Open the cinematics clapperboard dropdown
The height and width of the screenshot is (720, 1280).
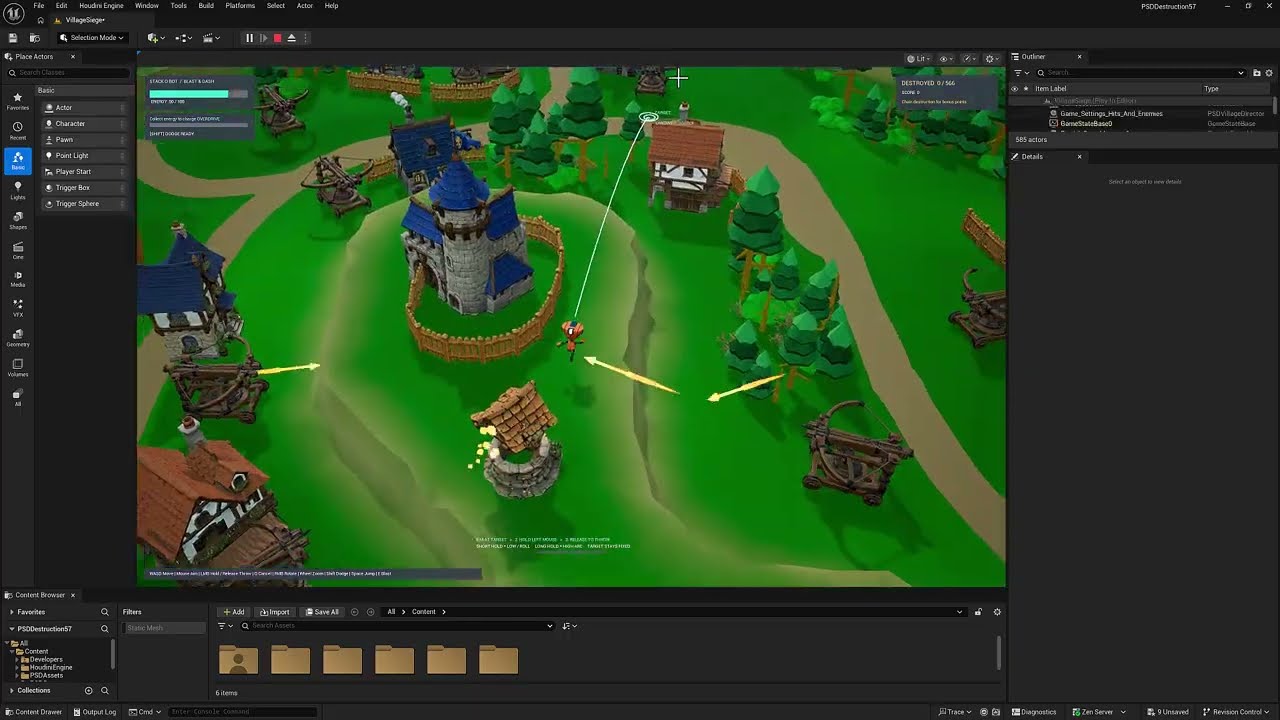coord(211,38)
